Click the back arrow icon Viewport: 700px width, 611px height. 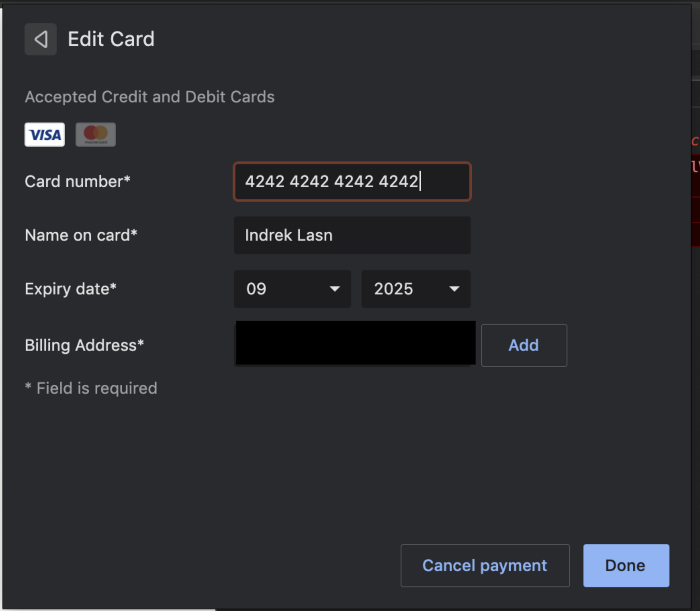(41, 39)
